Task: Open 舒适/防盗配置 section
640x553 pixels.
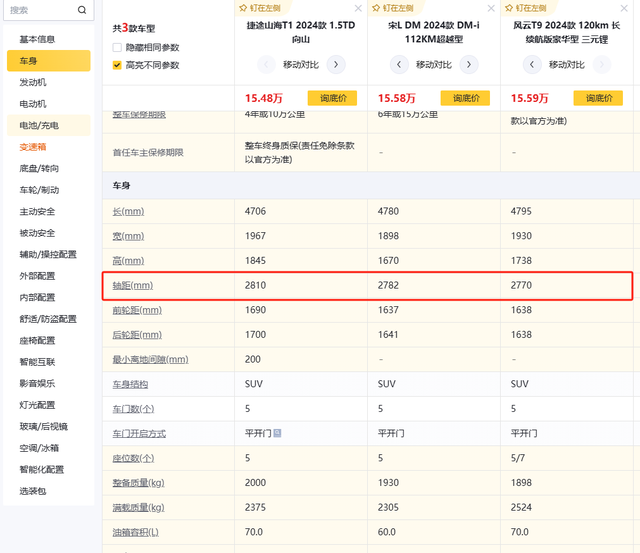Action: pos(48,319)
